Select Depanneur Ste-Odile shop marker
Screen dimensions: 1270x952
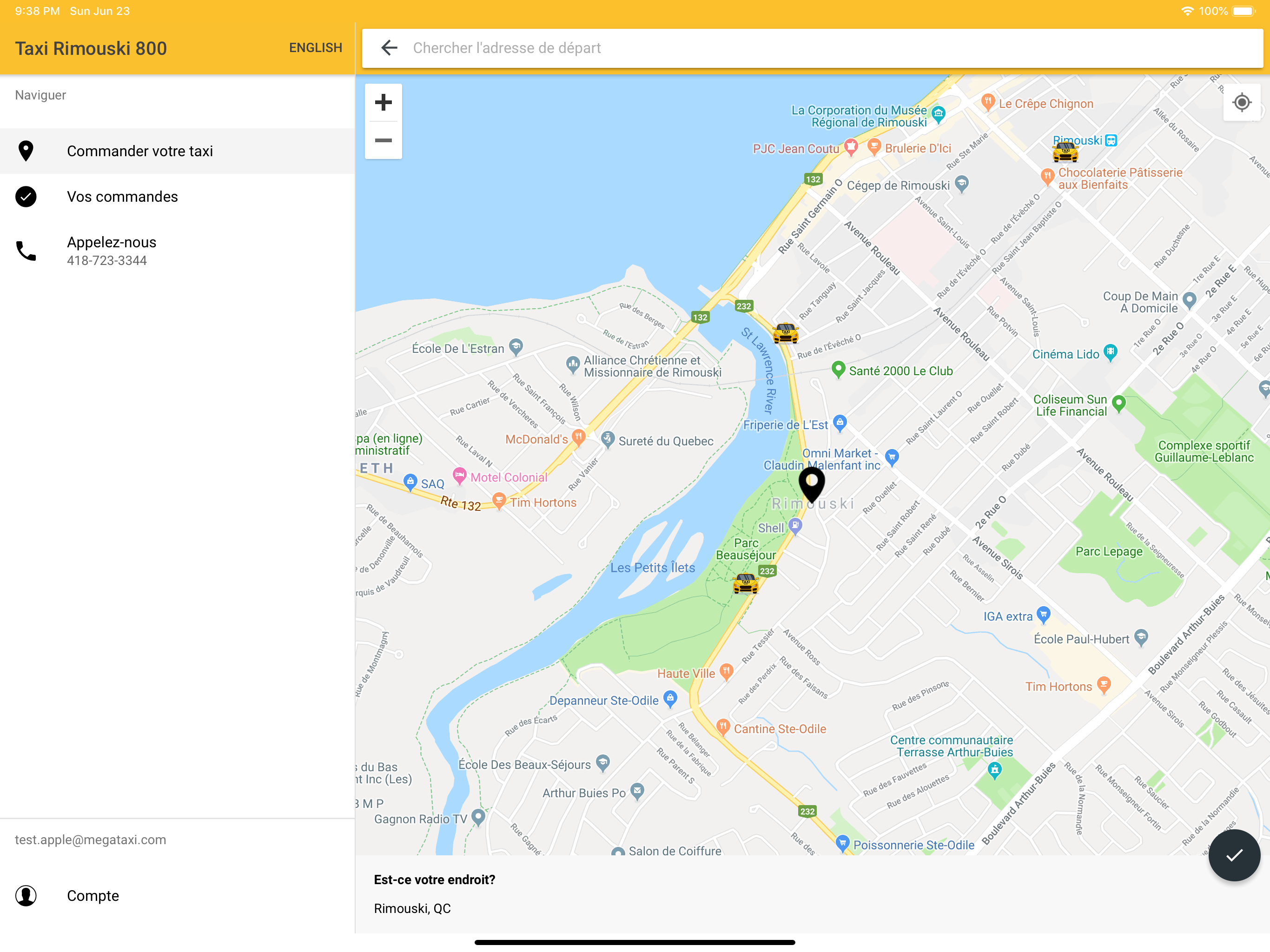tap(670, 699)
